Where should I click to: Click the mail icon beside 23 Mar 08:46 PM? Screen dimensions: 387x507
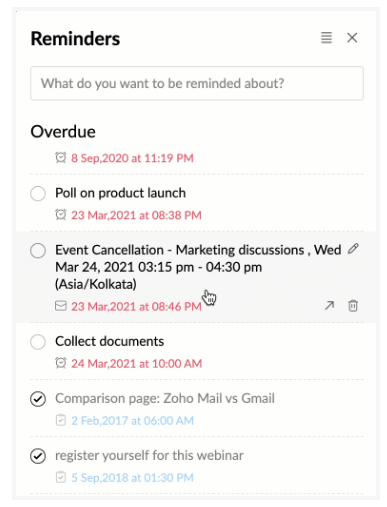pyautogui.click(x=61, y=306)
